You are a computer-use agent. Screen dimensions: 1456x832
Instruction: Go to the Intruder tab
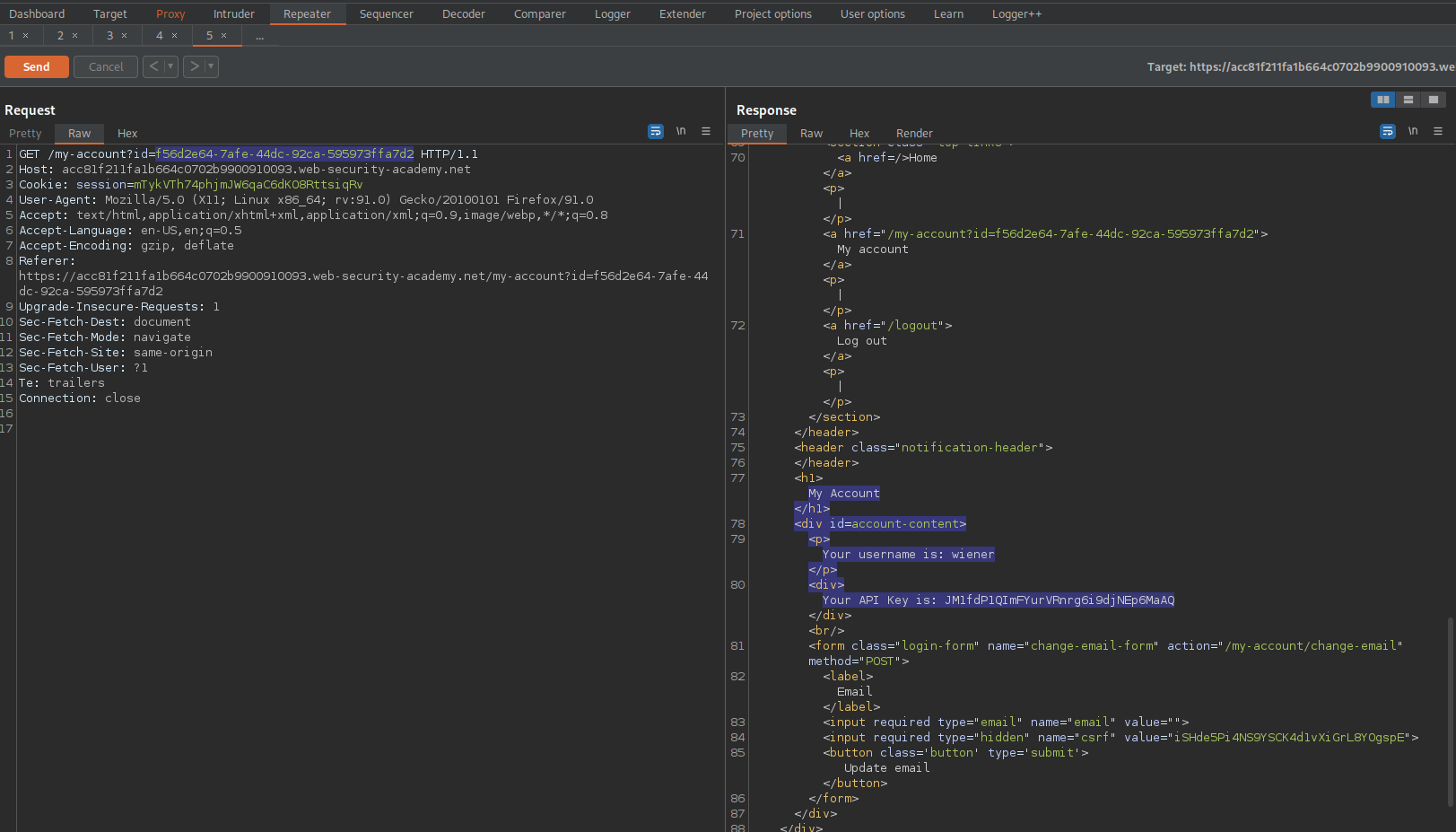(x=234, y=13)
